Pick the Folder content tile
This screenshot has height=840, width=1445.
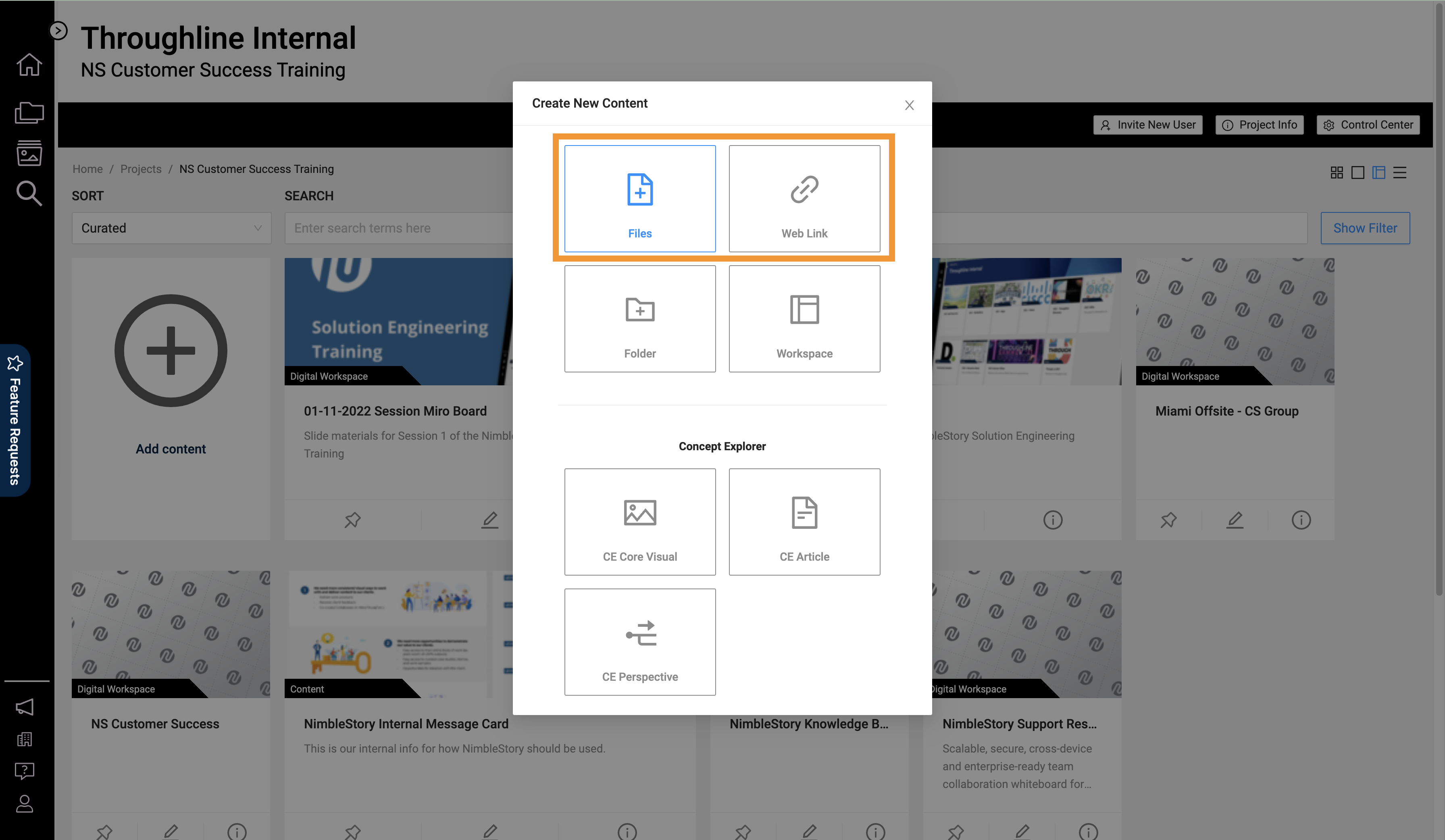coord(639,319)
